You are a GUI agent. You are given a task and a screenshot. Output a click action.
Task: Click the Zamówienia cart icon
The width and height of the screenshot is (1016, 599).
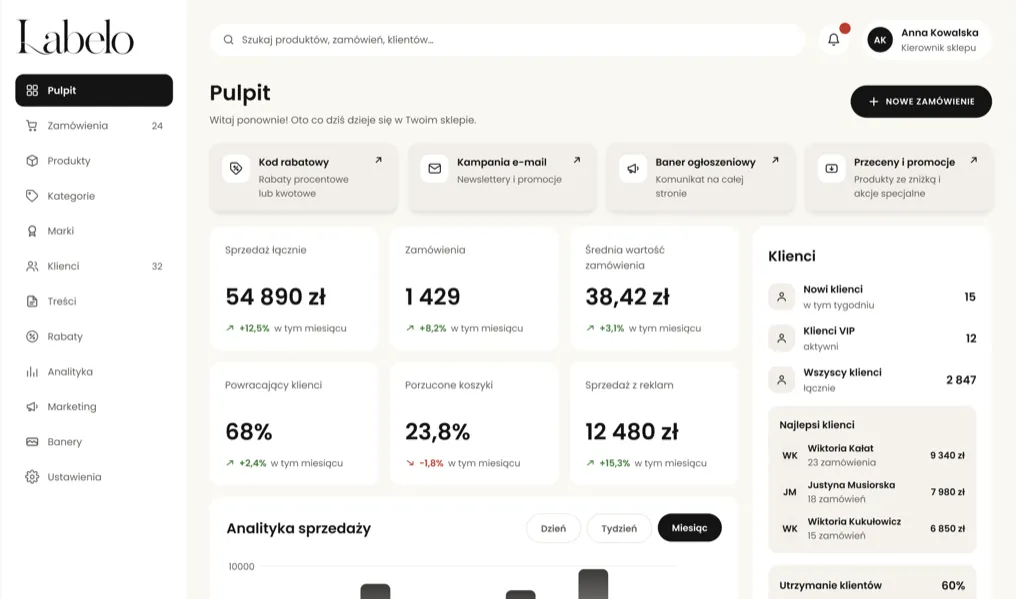pyautogui.click(x=32, y=126)
